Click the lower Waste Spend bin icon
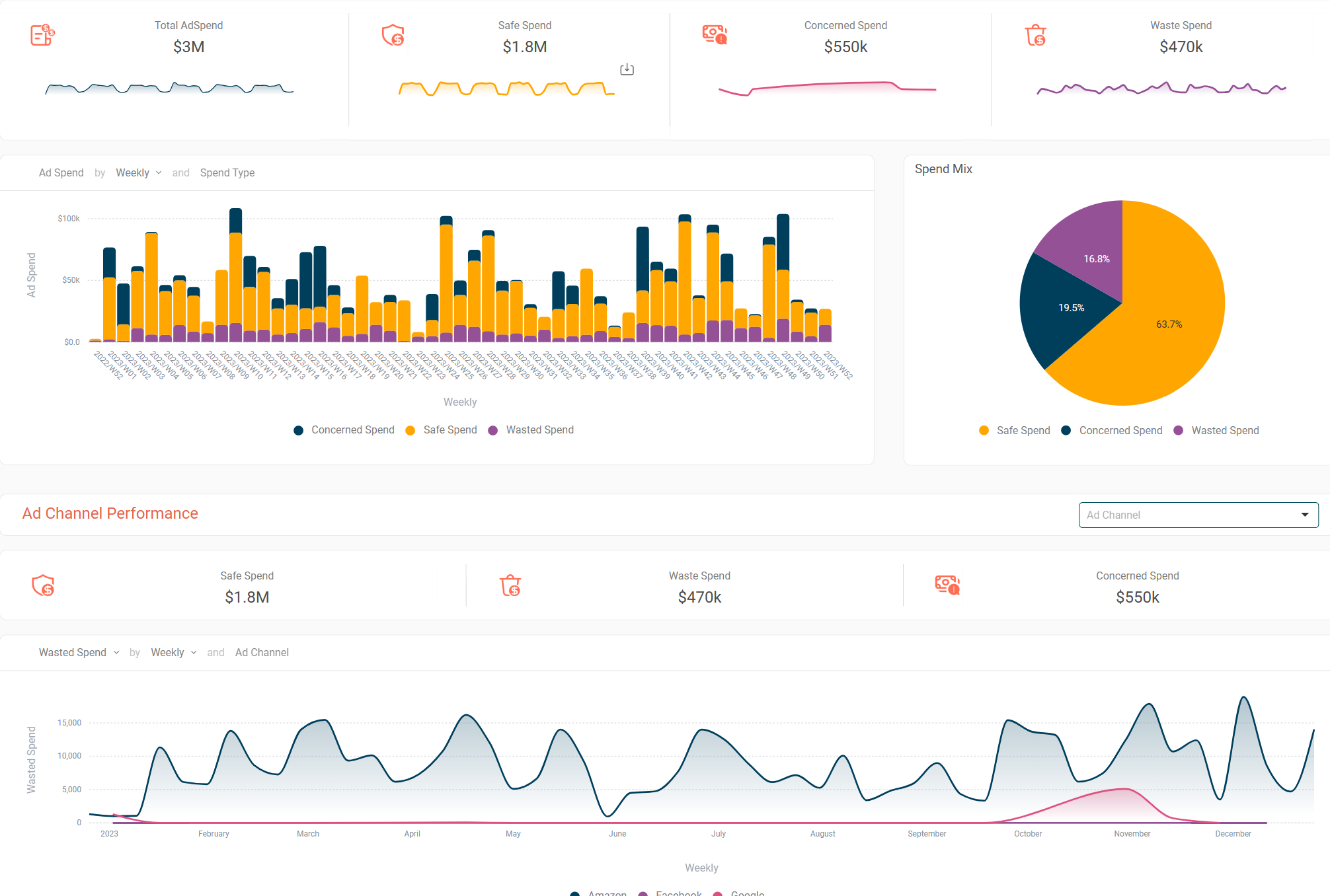This screenshot has width=1330, height=896. [510, 585]
